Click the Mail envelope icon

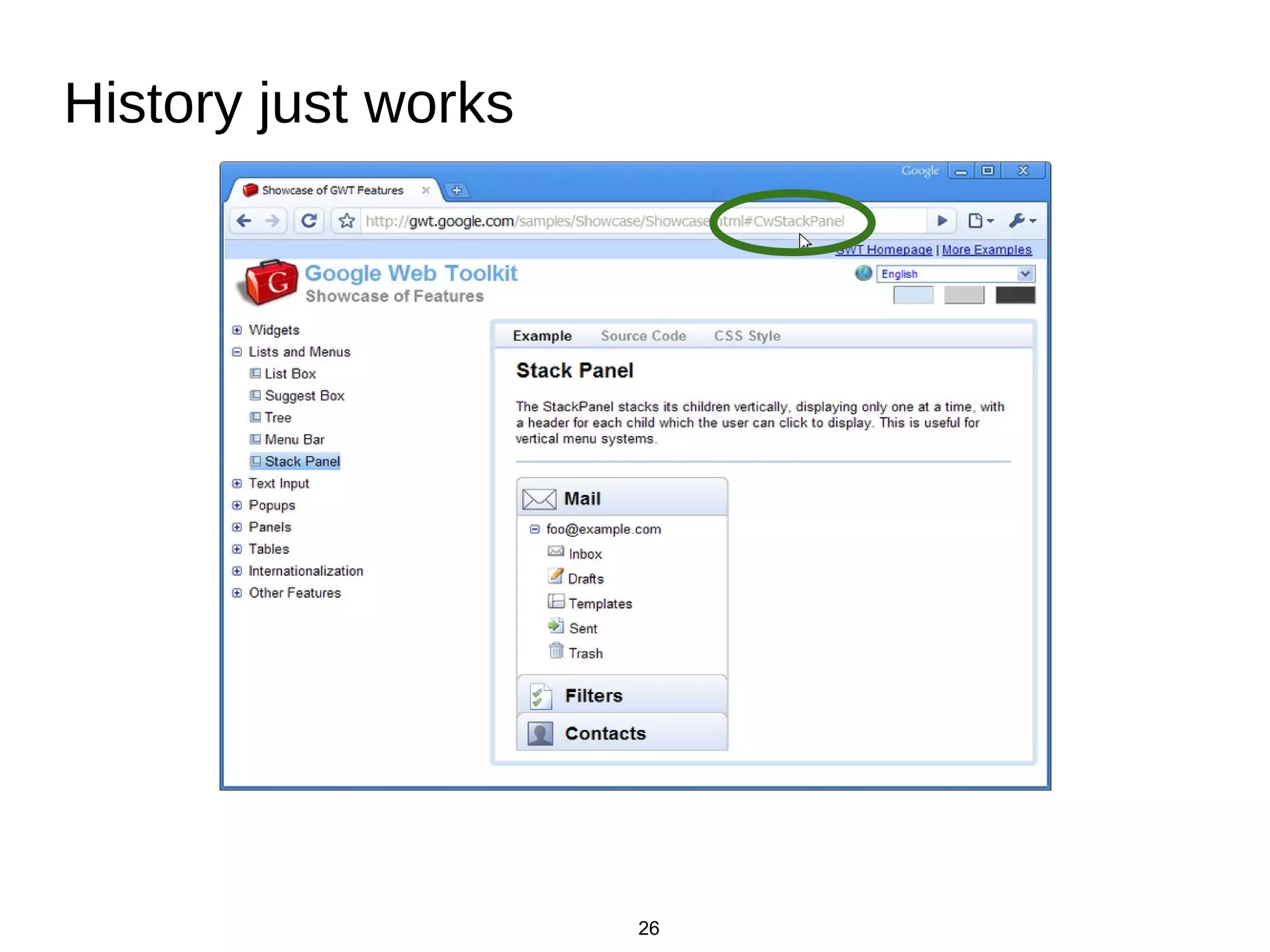pos(539,499)
